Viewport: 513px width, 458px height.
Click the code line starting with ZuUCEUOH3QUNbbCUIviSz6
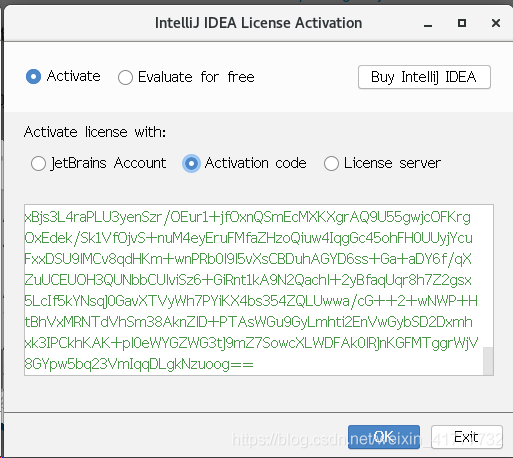coord(248,280)
